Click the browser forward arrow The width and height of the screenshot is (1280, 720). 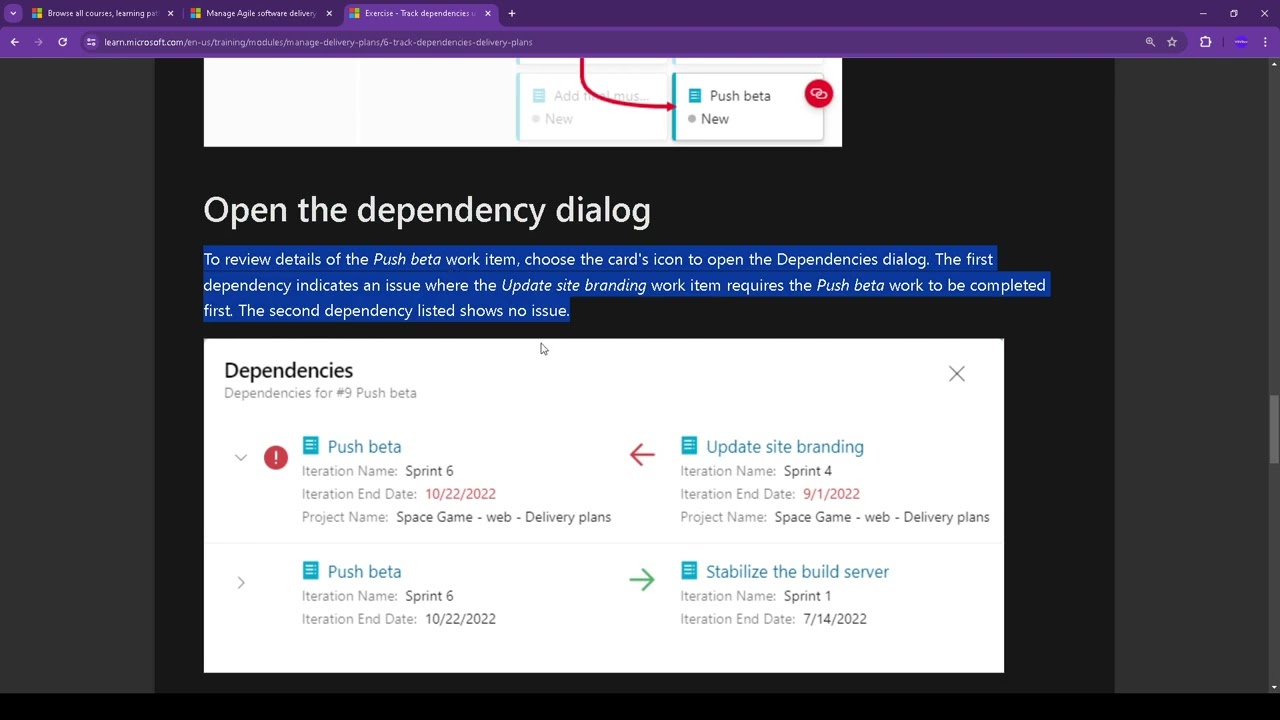point(38,42)
